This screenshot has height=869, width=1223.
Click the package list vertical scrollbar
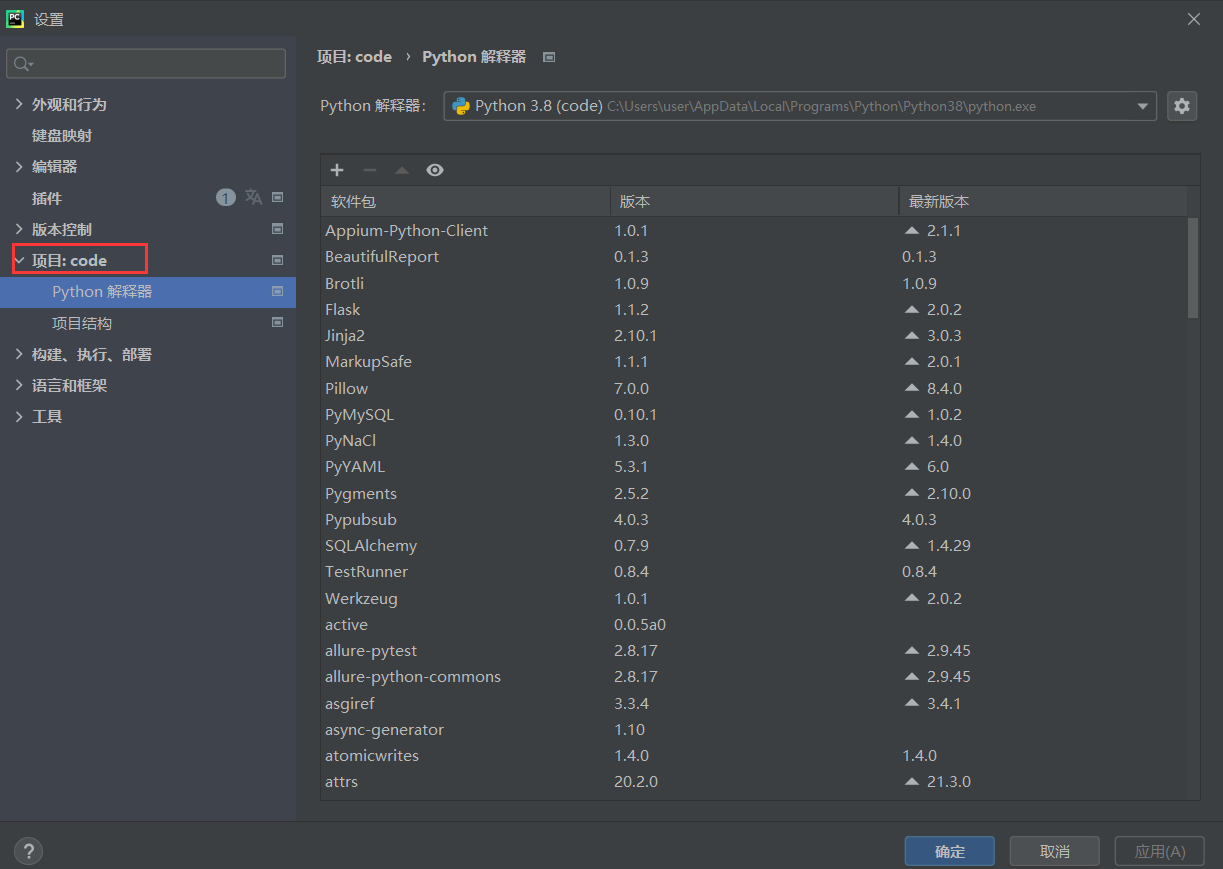1193,268
